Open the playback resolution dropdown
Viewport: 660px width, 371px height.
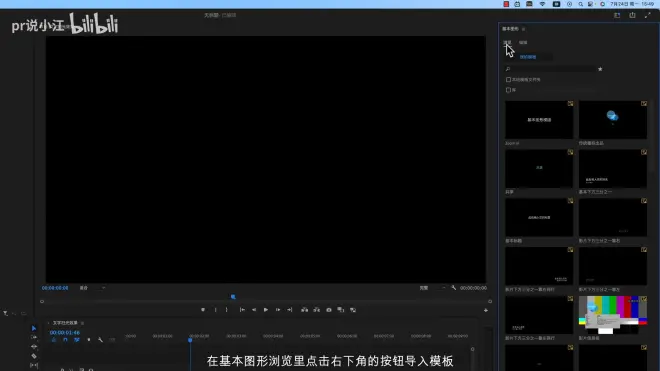(432, 288)
